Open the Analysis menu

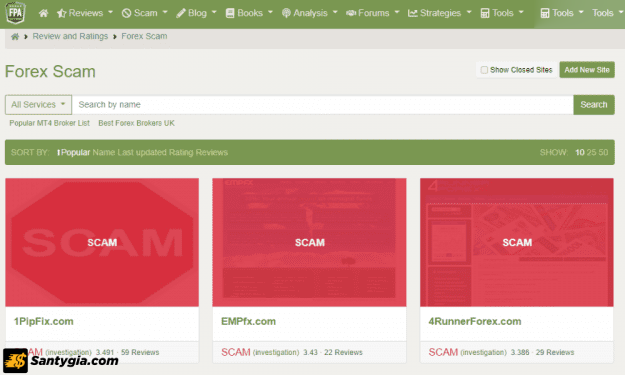coord(310,13)
